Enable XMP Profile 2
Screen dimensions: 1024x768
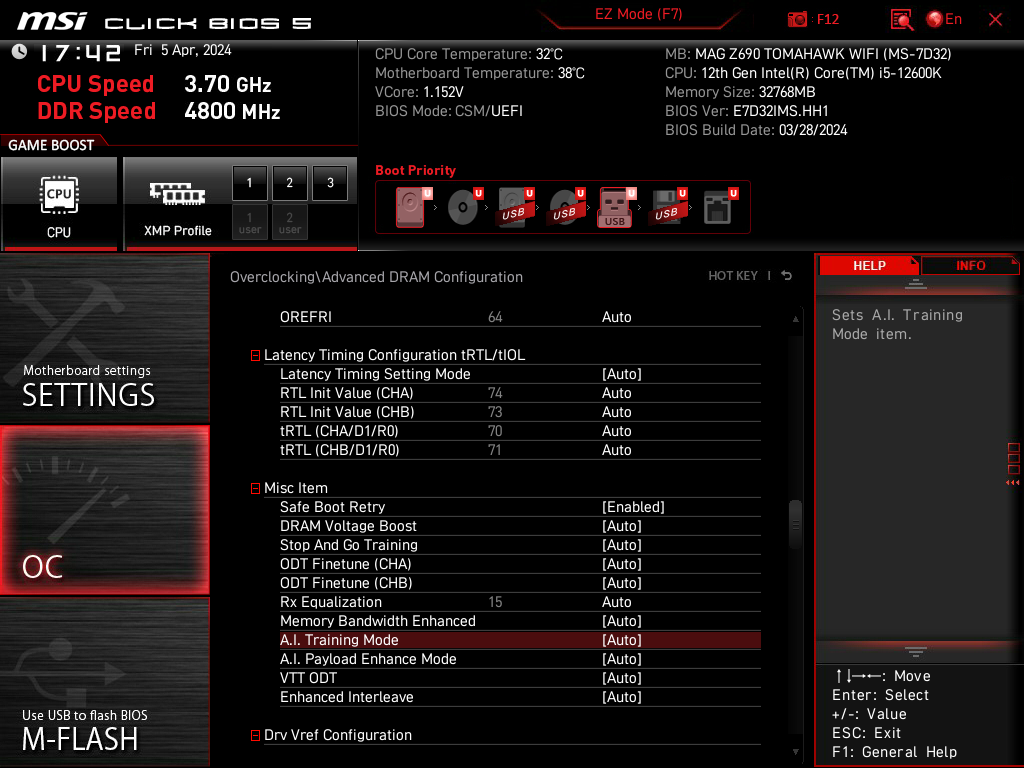pyautogui.click(x=289, y=183)
